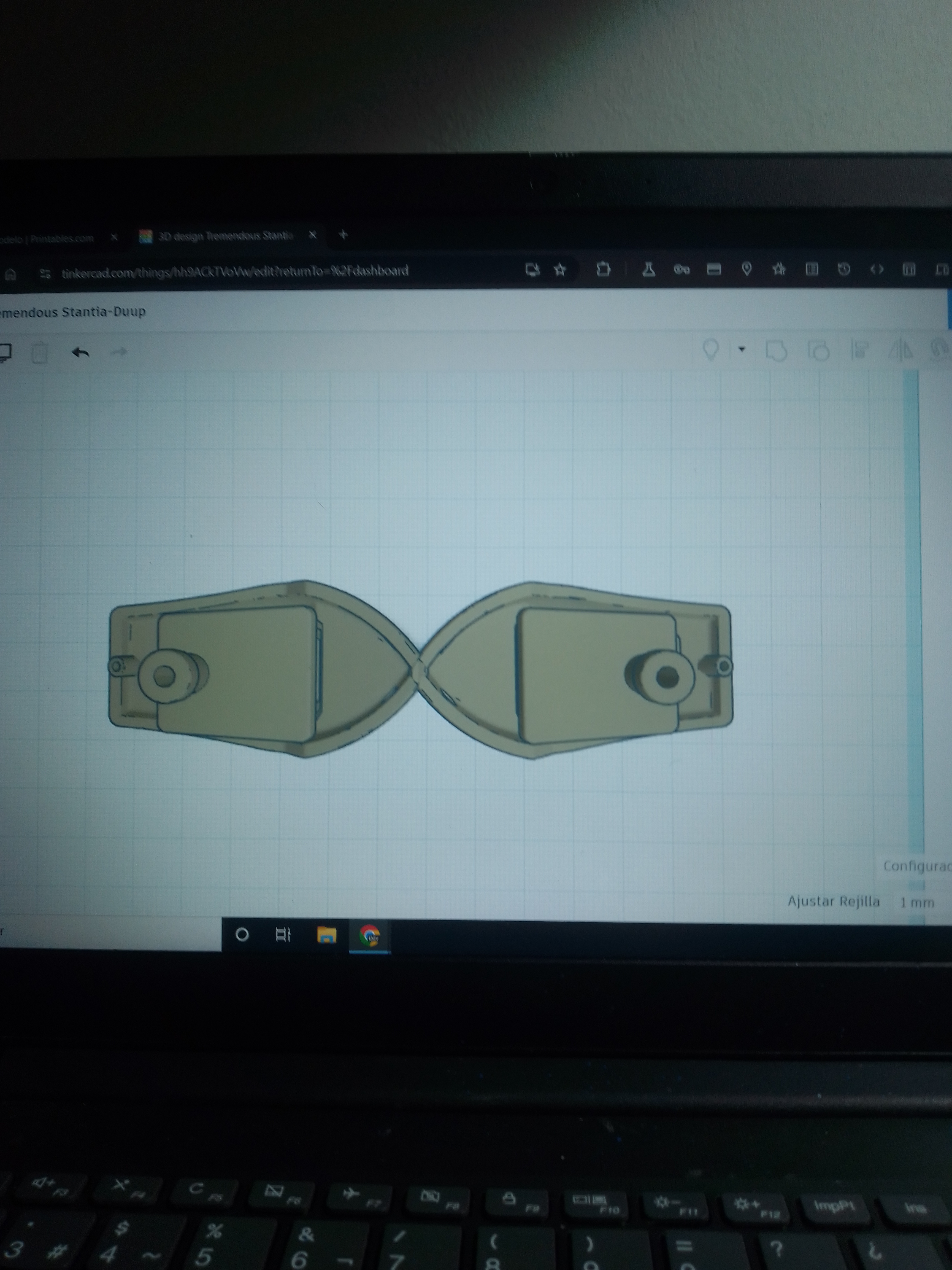Open the Windows Cortana circle button
This screenshot has width=952, height=1270.
coord(242,935)
